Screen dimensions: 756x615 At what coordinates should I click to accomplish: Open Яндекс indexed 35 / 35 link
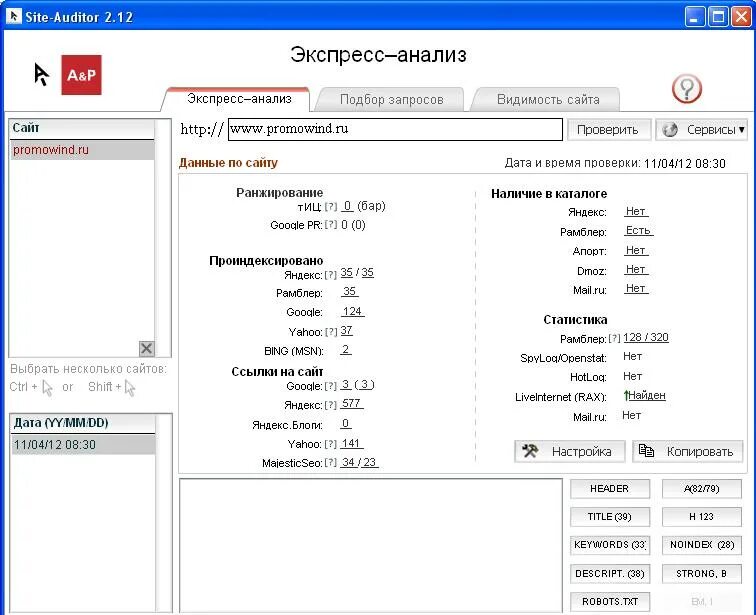pos(357,273)
